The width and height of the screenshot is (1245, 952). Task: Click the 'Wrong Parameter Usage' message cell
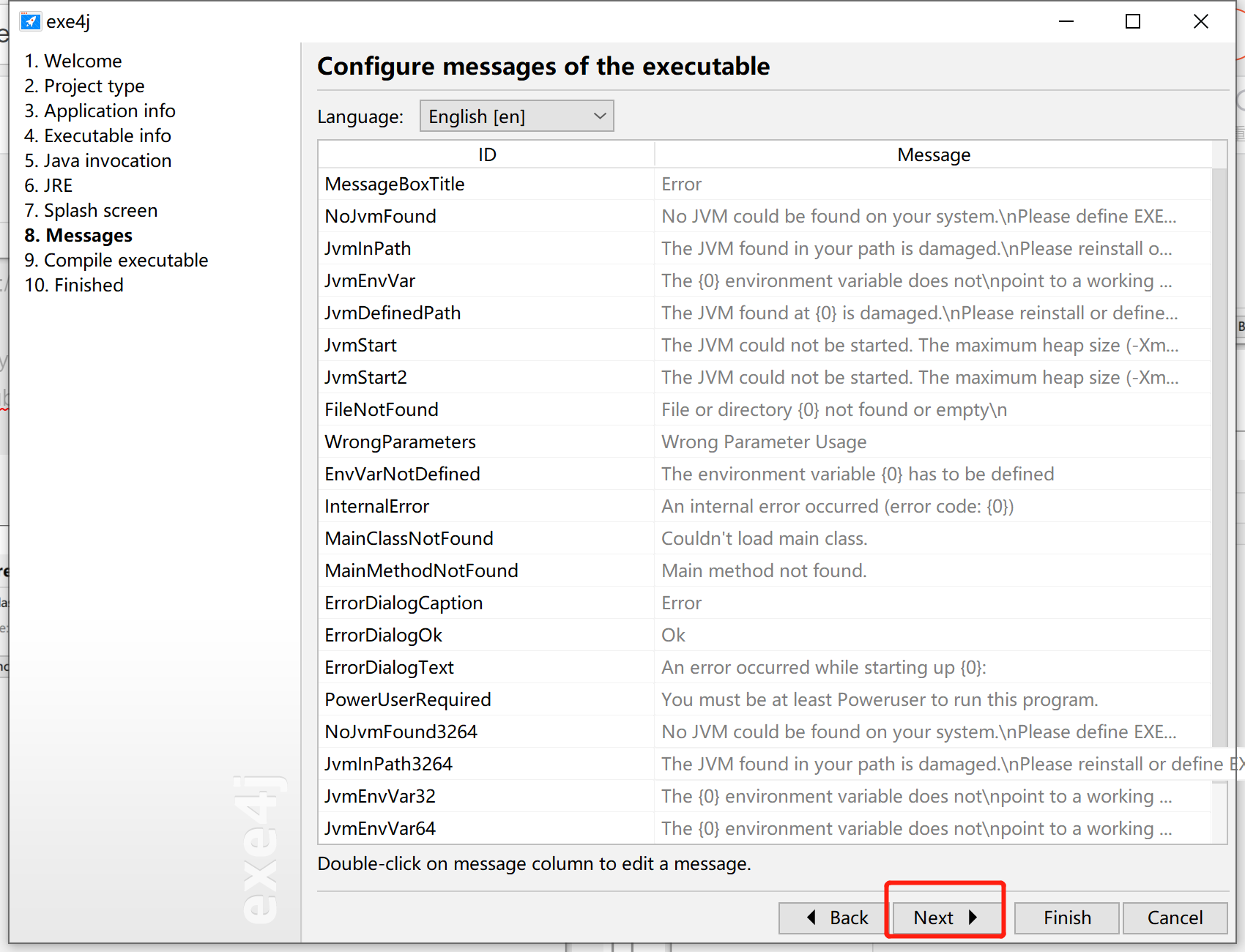[934, 442]
